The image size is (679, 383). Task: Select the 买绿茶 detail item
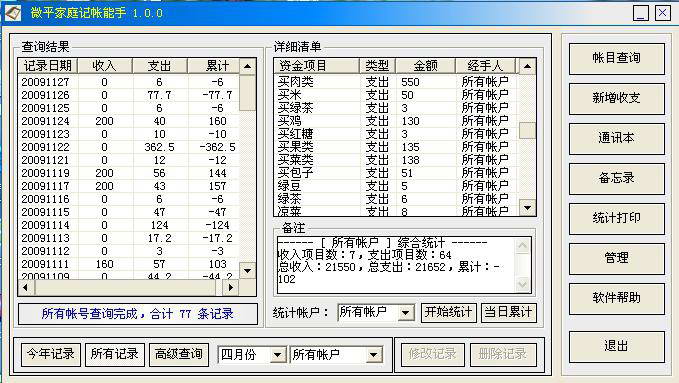click(x=396, y=107)
